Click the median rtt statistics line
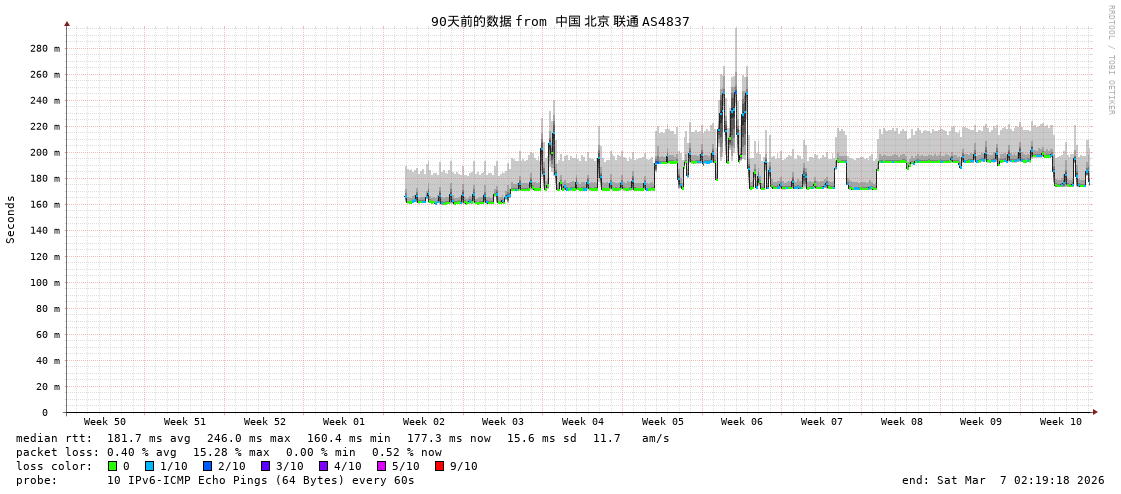 (x=342, y=438)
